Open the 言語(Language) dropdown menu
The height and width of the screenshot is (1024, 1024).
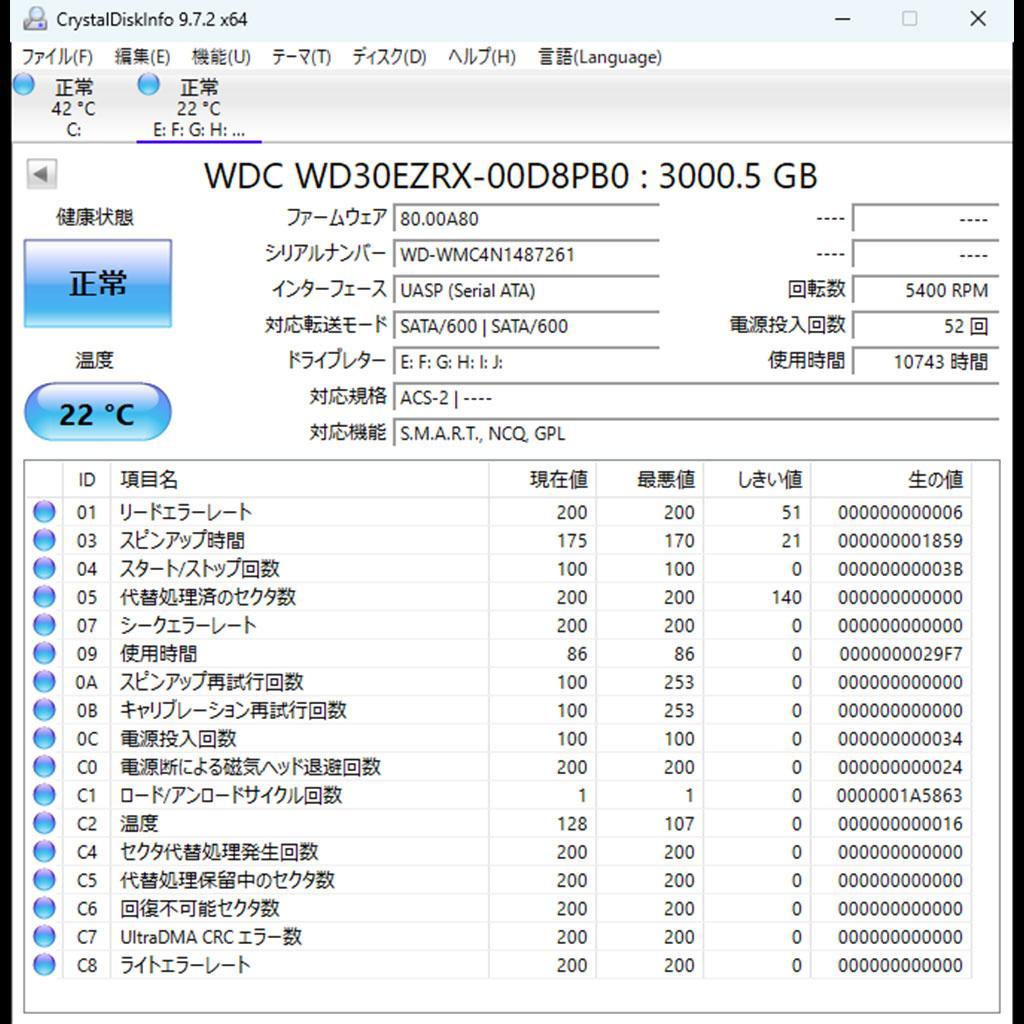click(x=600, y=57)
